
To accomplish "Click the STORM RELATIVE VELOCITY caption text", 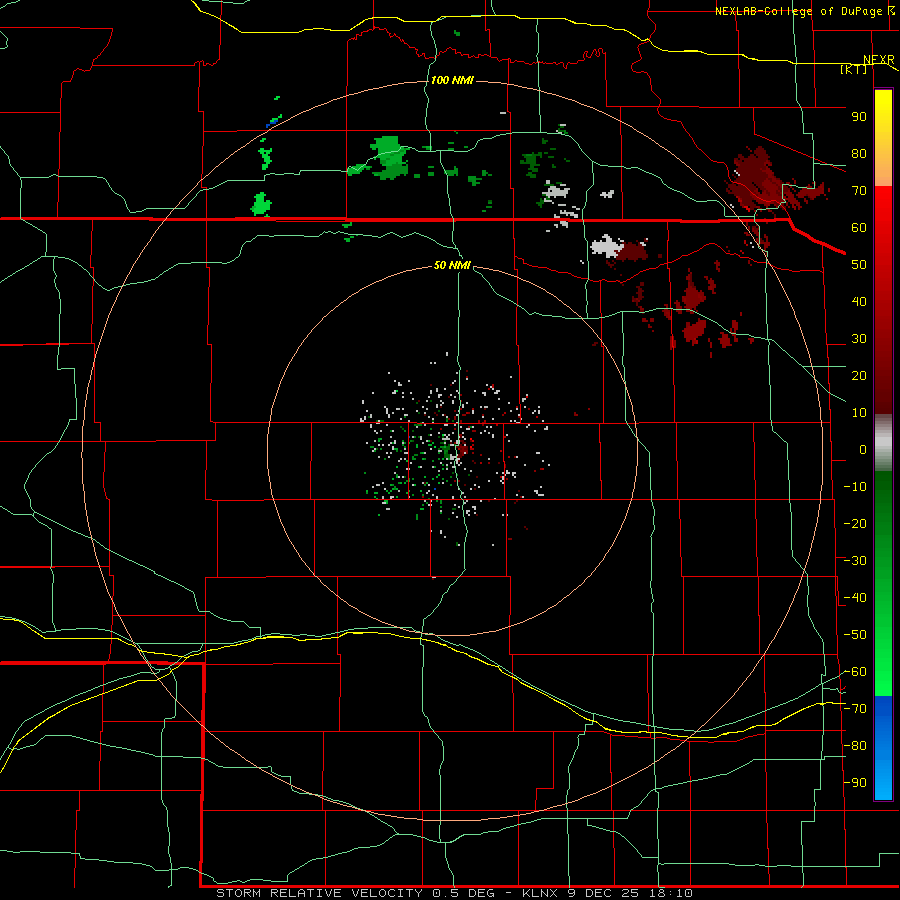I will [x=320, y=893].
